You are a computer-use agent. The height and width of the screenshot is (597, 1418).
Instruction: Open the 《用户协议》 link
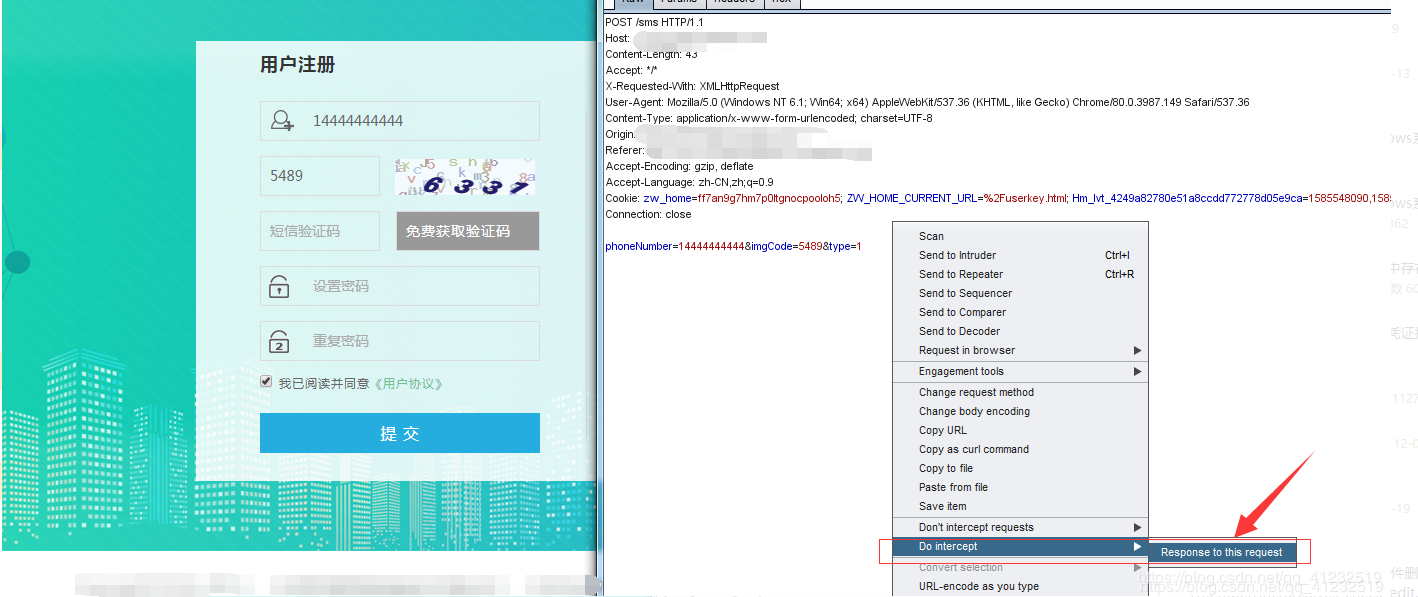pyautogui.click(x=408, y=383)
